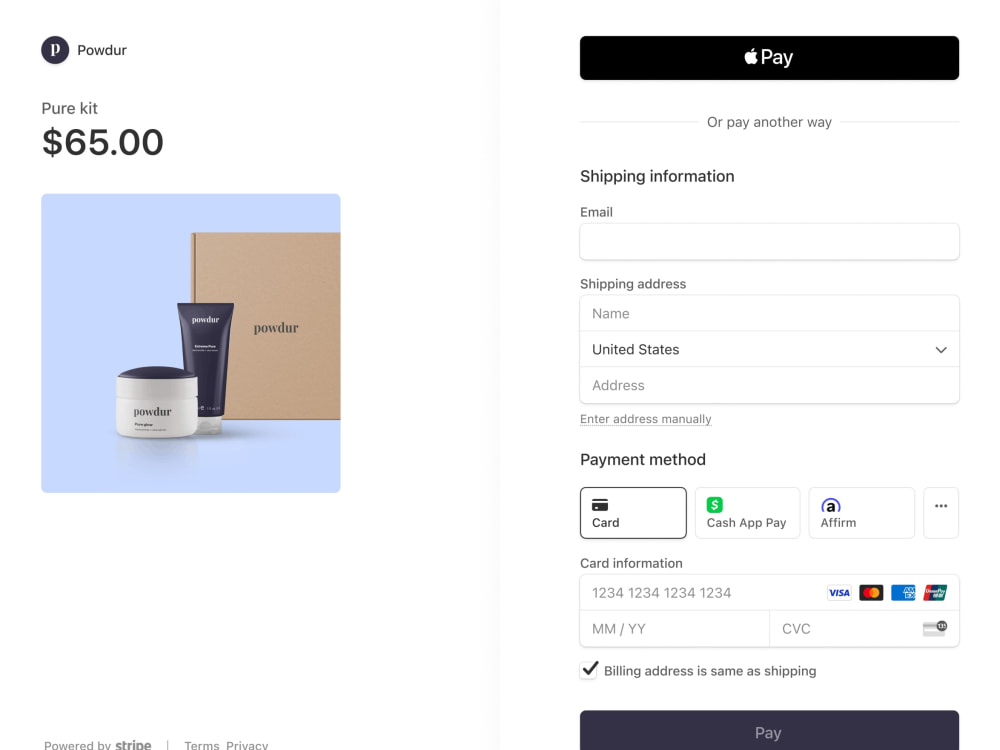The image size is (1000, 750).
Task: Click the Visa card icon
Action: (839, 592)
